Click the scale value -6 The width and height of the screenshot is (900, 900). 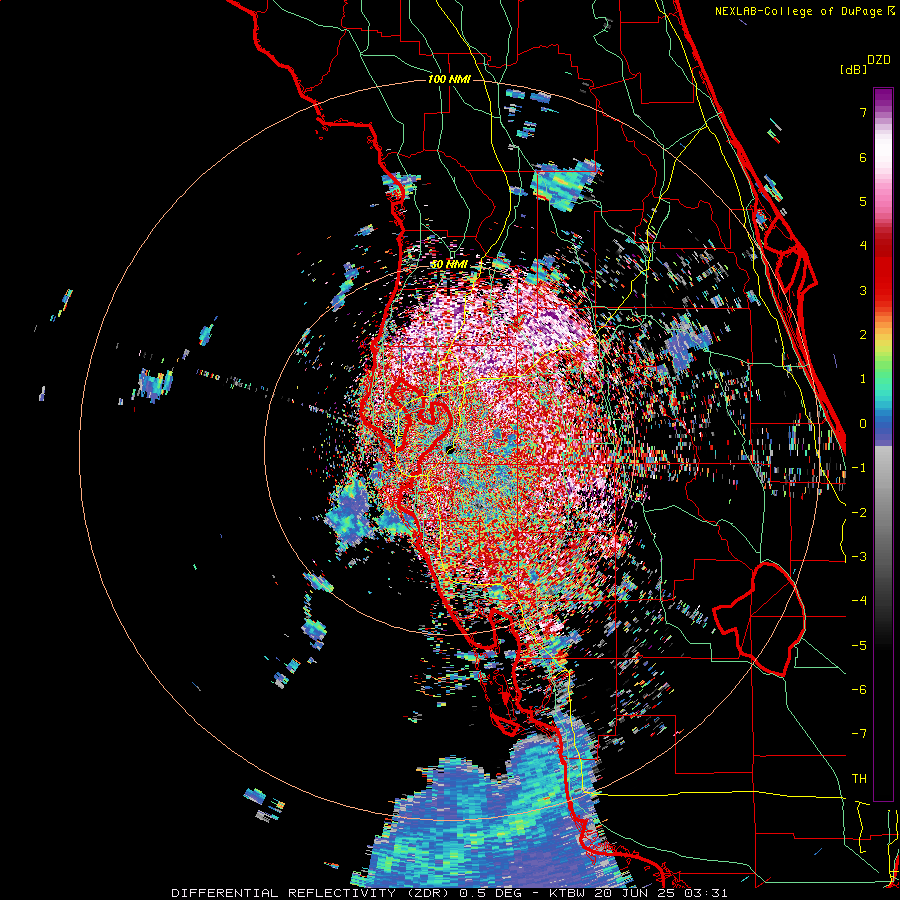859,690
